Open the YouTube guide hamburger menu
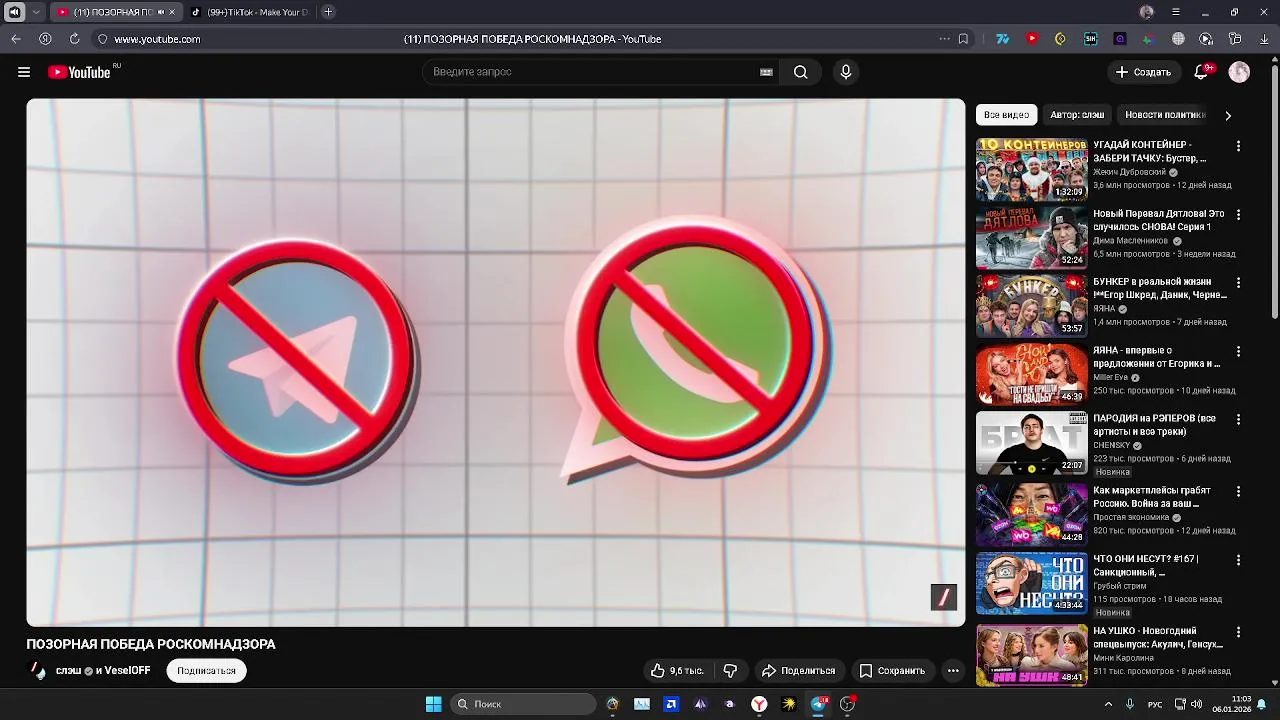1280x720 pixels. 24,72
